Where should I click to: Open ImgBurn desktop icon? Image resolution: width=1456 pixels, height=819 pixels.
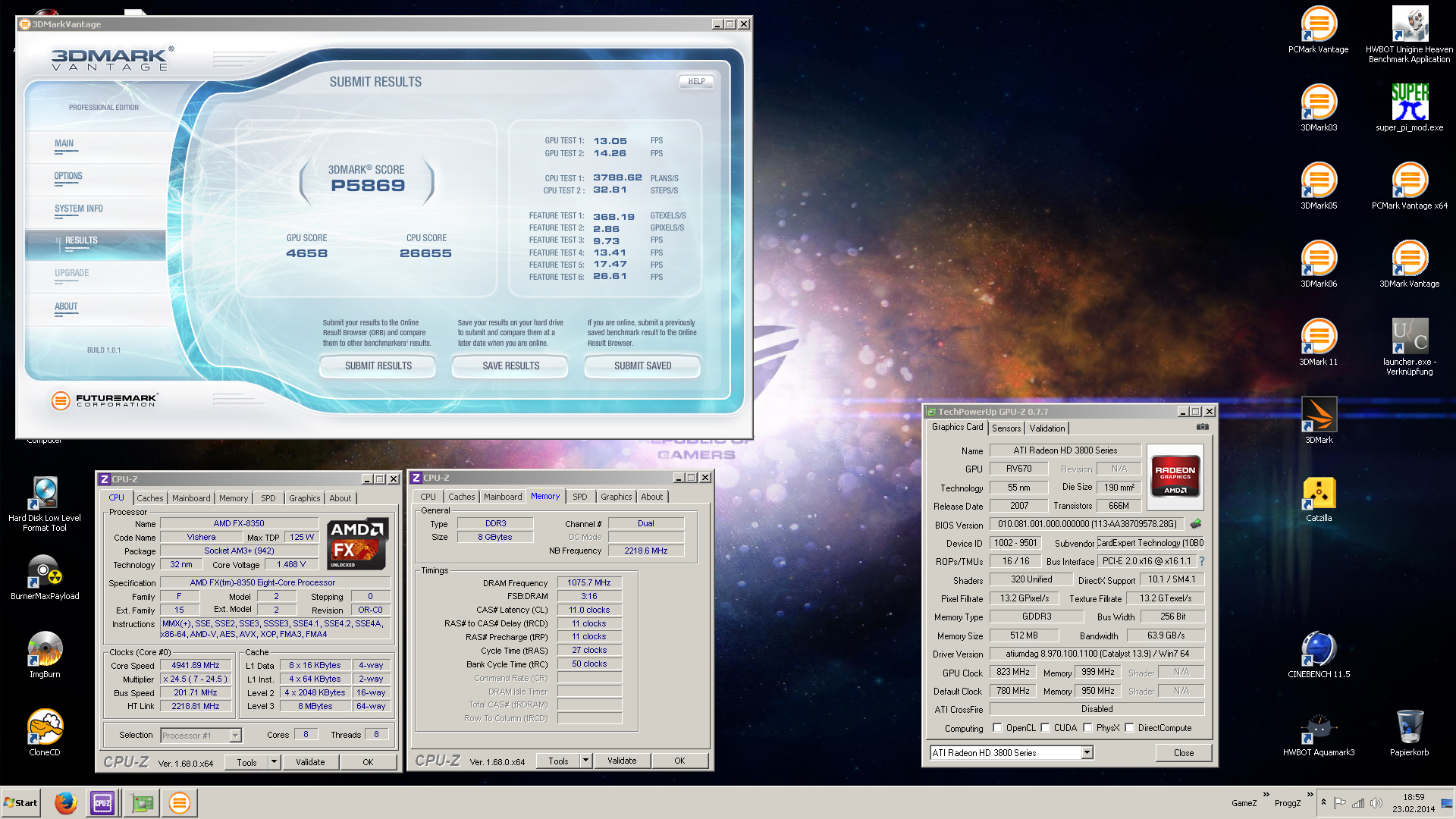coord(45,654)
